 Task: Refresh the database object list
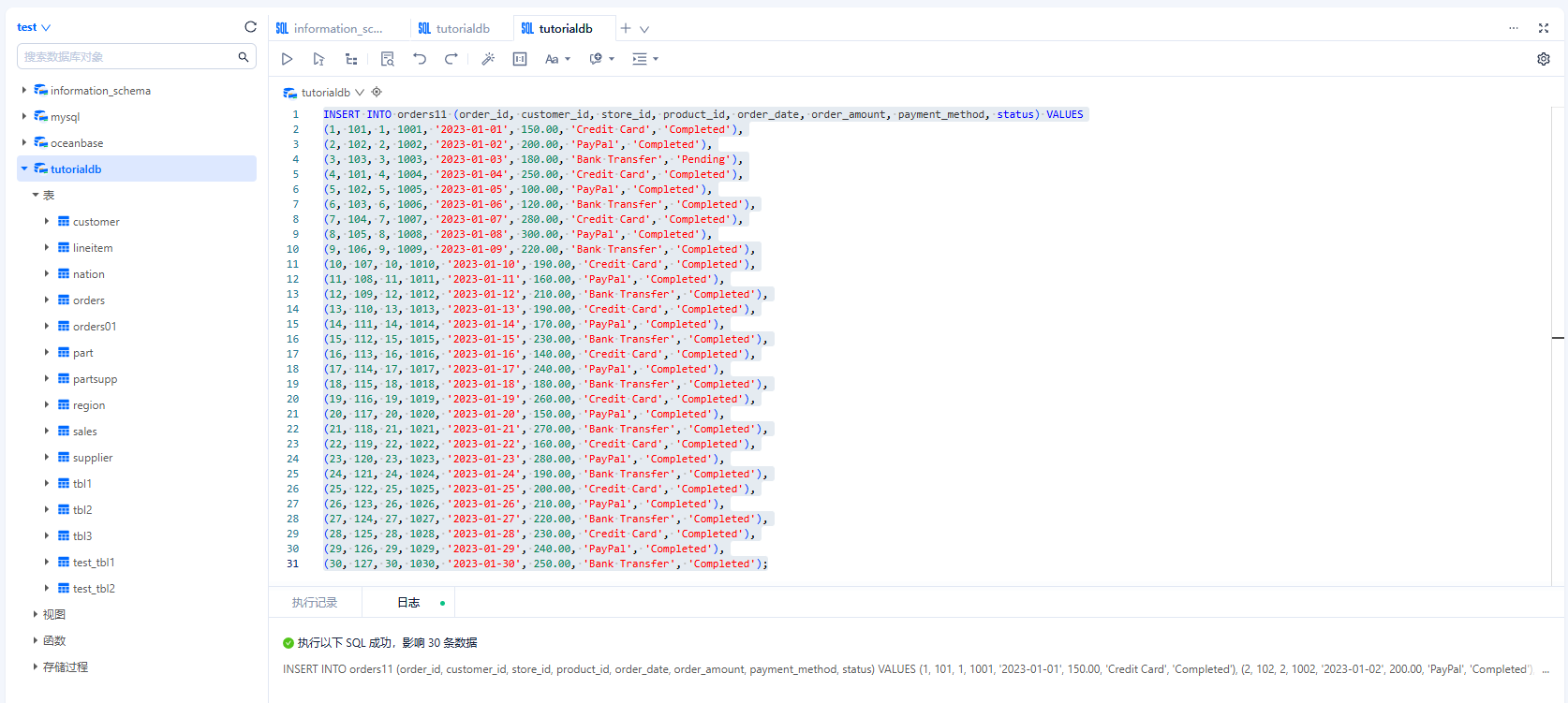[250, 27]
